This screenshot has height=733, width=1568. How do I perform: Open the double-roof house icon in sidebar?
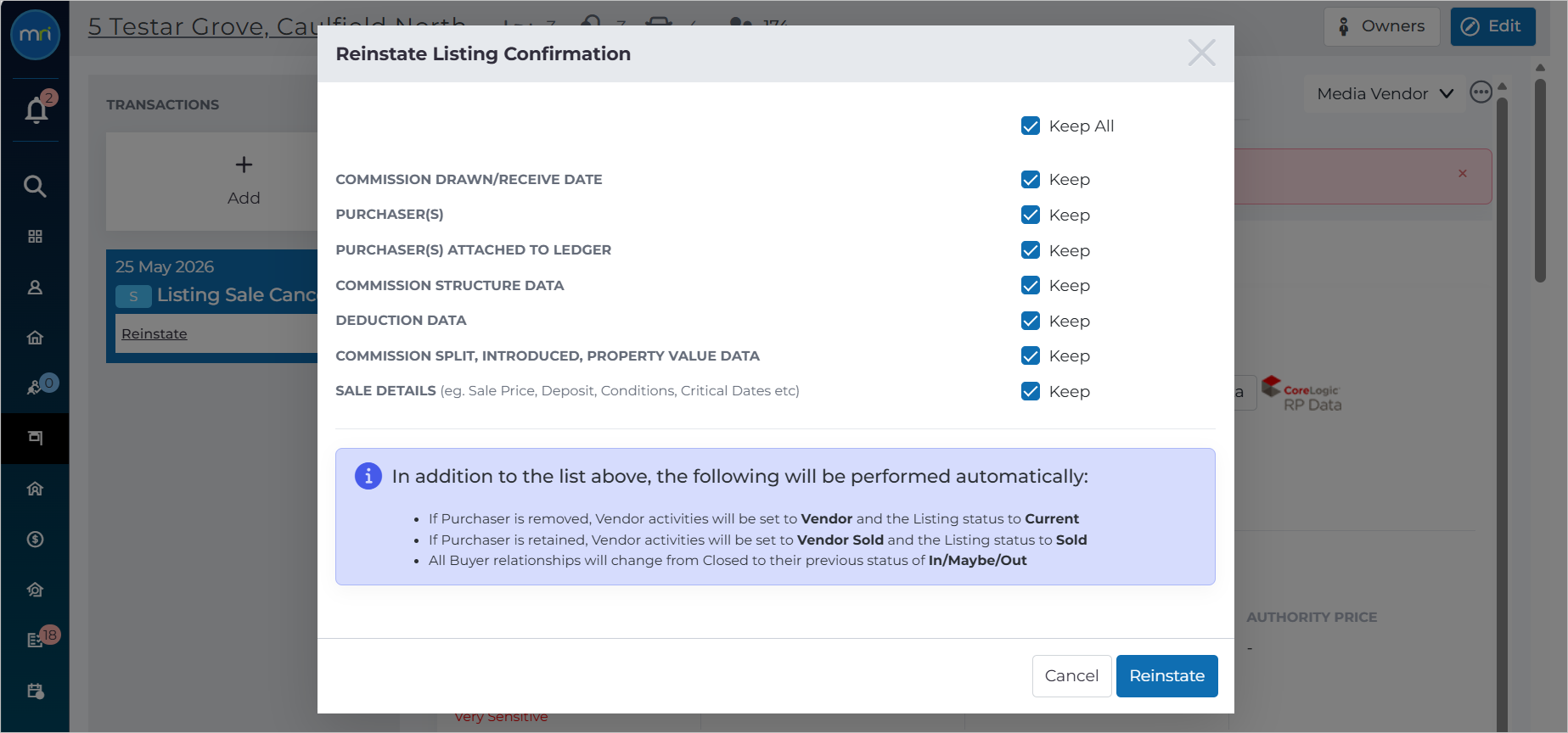click(35, 489)
